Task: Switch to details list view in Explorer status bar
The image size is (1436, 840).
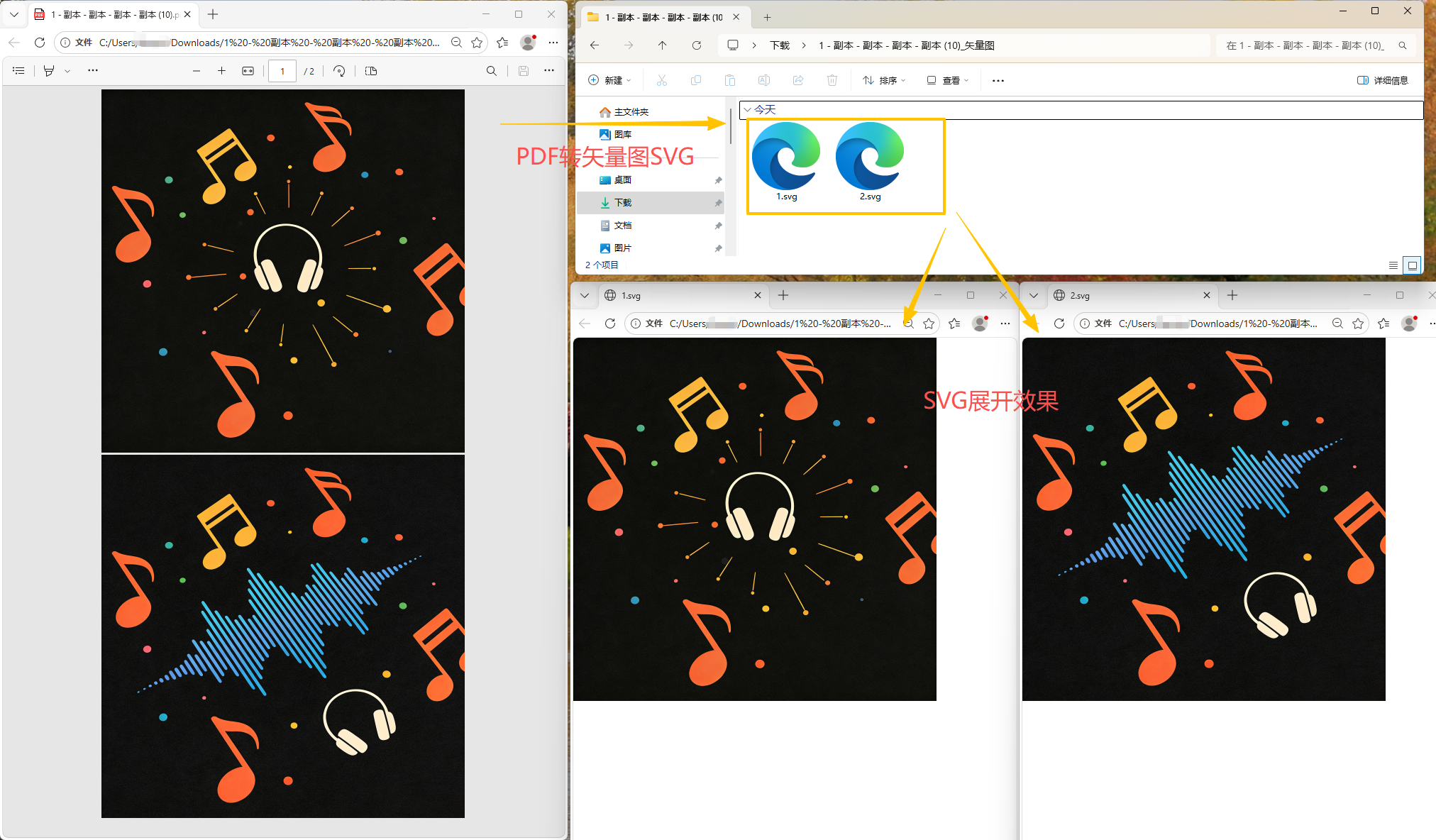Action: (x=1393, y=265)
